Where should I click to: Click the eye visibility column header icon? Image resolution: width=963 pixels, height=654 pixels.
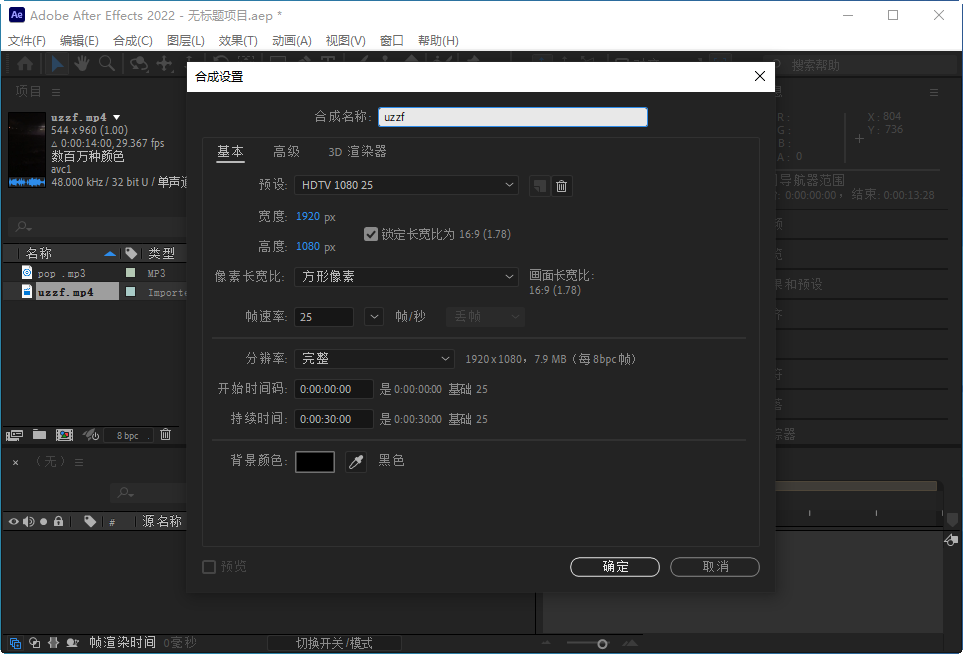[13, 521]
